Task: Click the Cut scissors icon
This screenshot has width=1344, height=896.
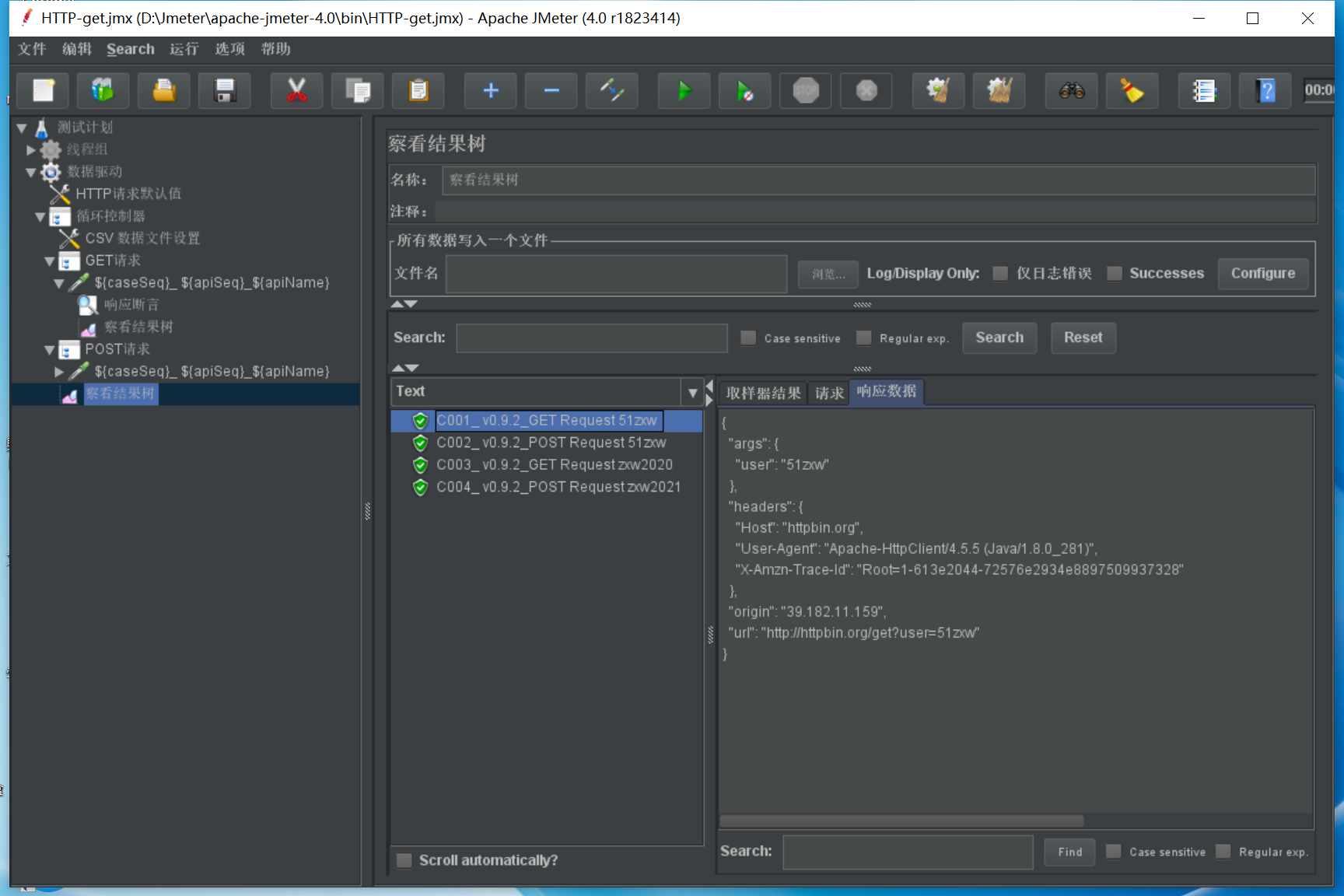Action: tap(296, 91)
